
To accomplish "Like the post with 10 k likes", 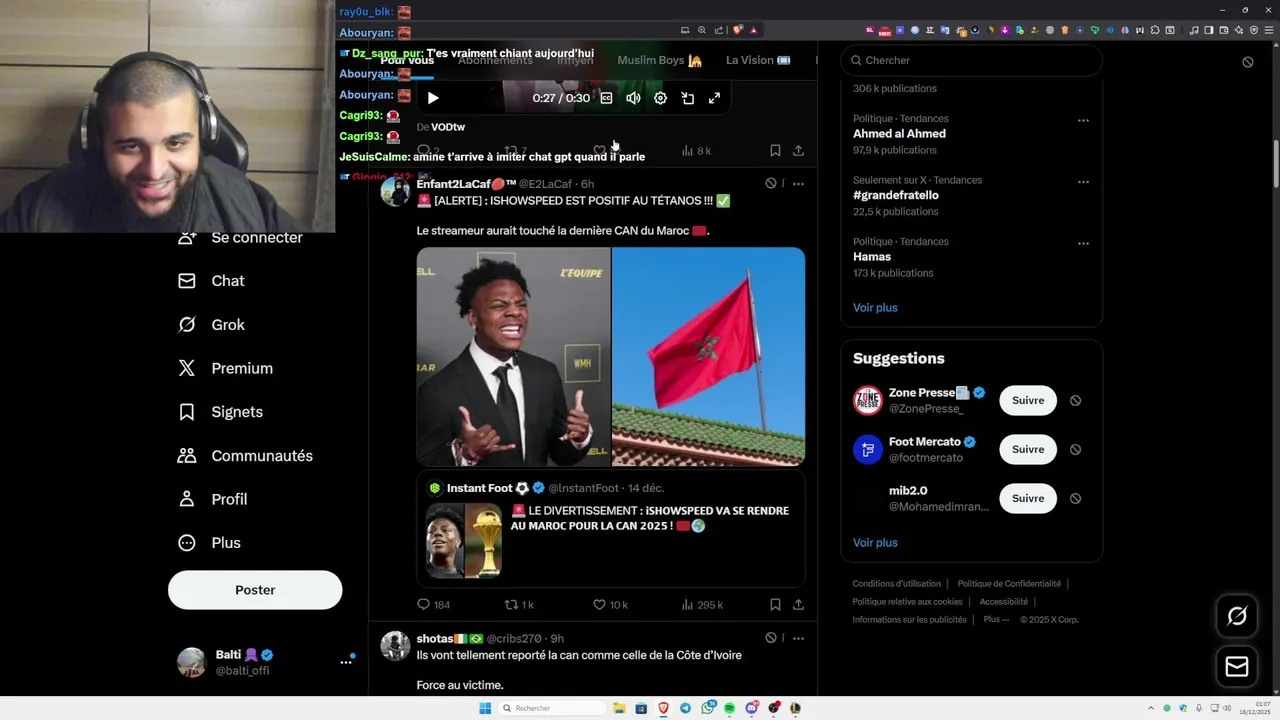I will [x=610, y=605].
